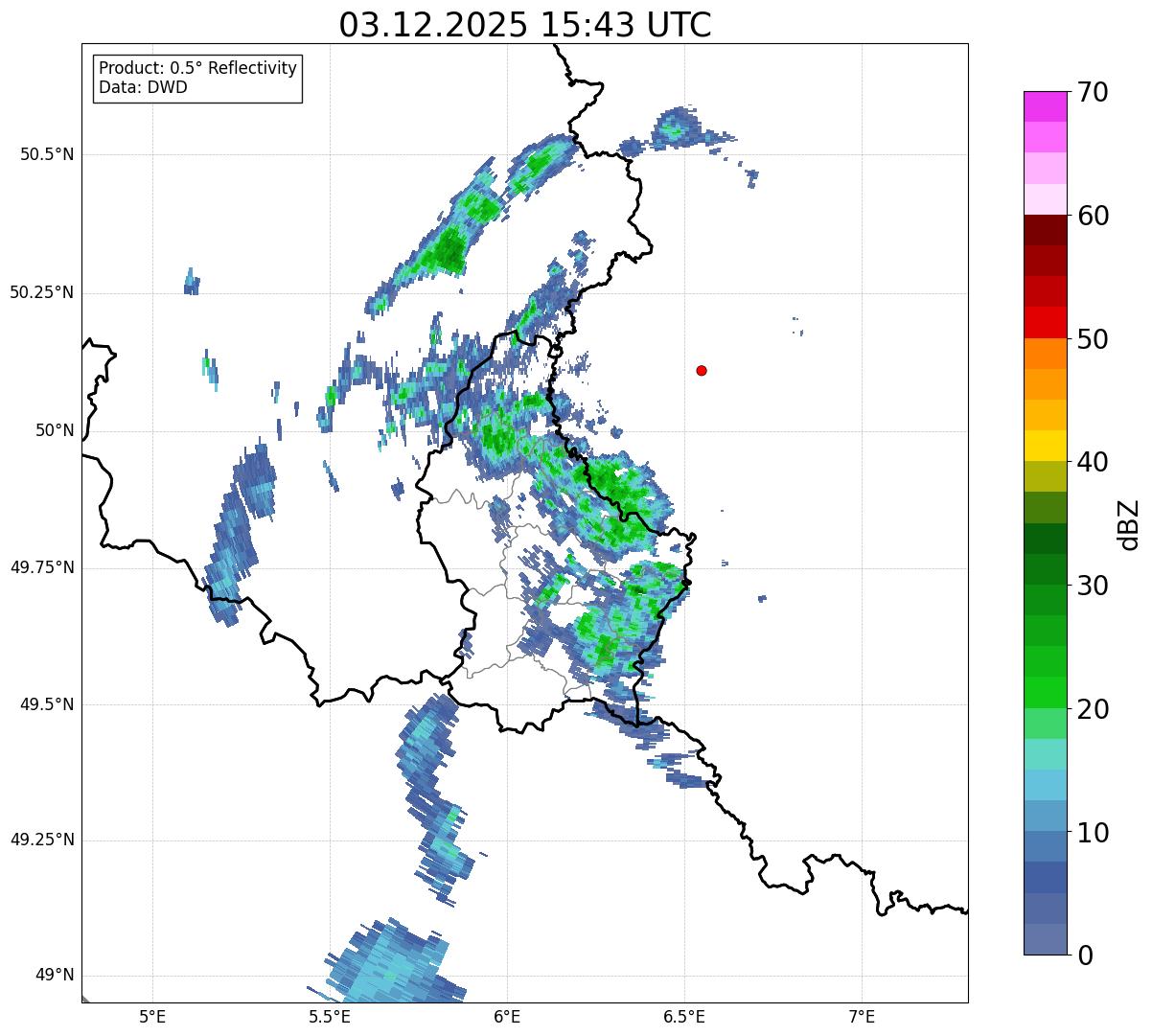Click the 7°E longitude label
This screenshot has height=1036, width=1152.
coord(862,1016)
